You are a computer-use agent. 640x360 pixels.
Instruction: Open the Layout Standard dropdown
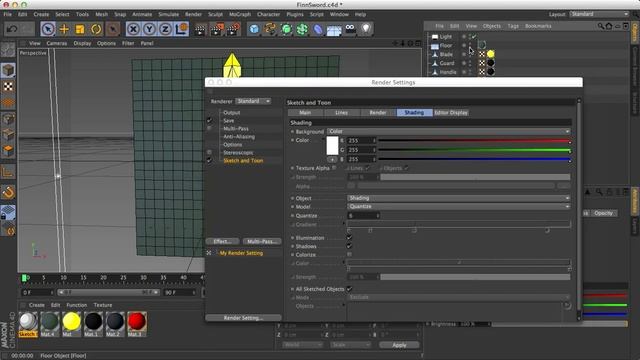coord(599,14)
